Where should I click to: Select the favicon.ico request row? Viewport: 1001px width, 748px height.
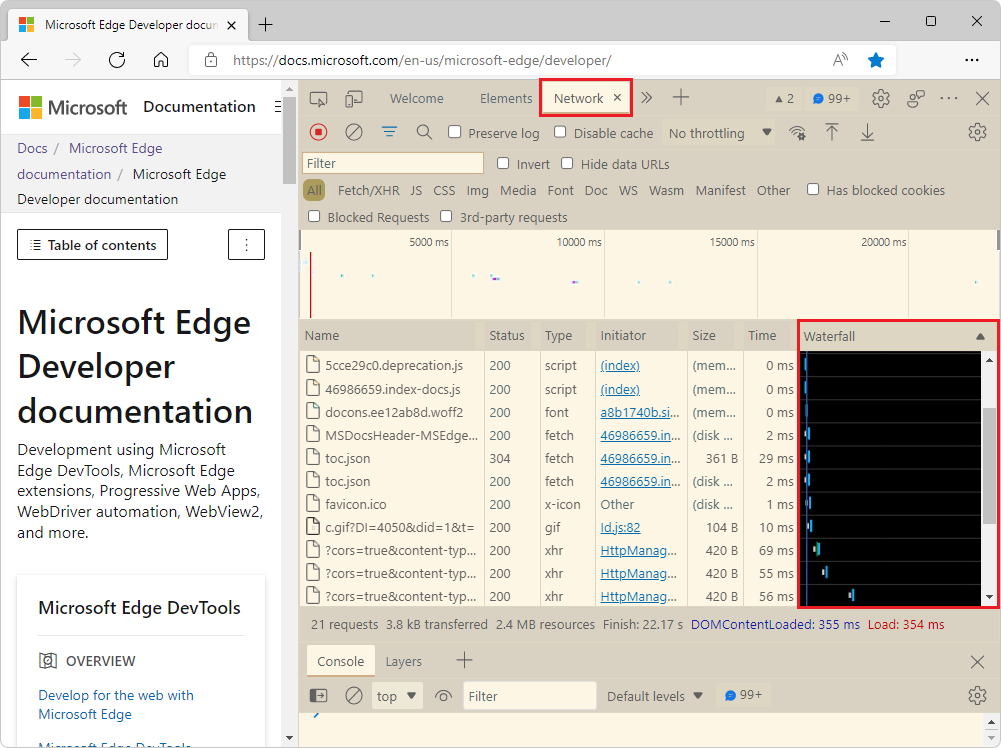[549, 504]
